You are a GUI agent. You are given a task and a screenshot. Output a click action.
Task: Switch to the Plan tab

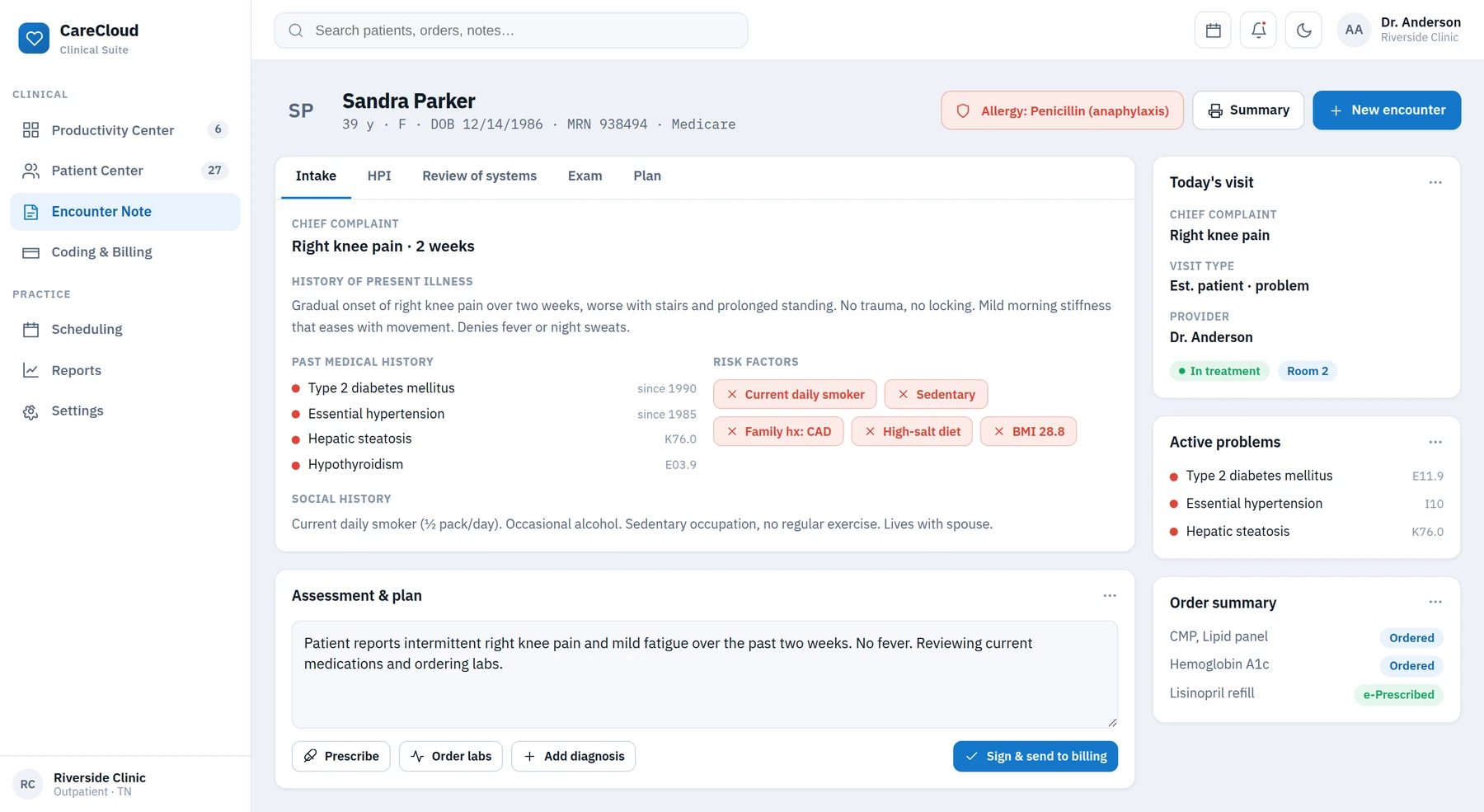click(x=647, y=176)
